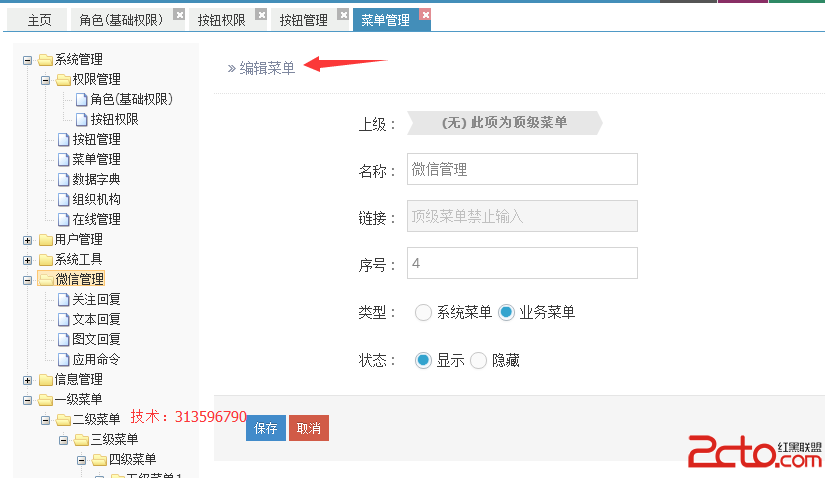Click the 角色(基础权限) page icon in tree
Viewport: 825px width, 478px height.
(x=82, y=99)
